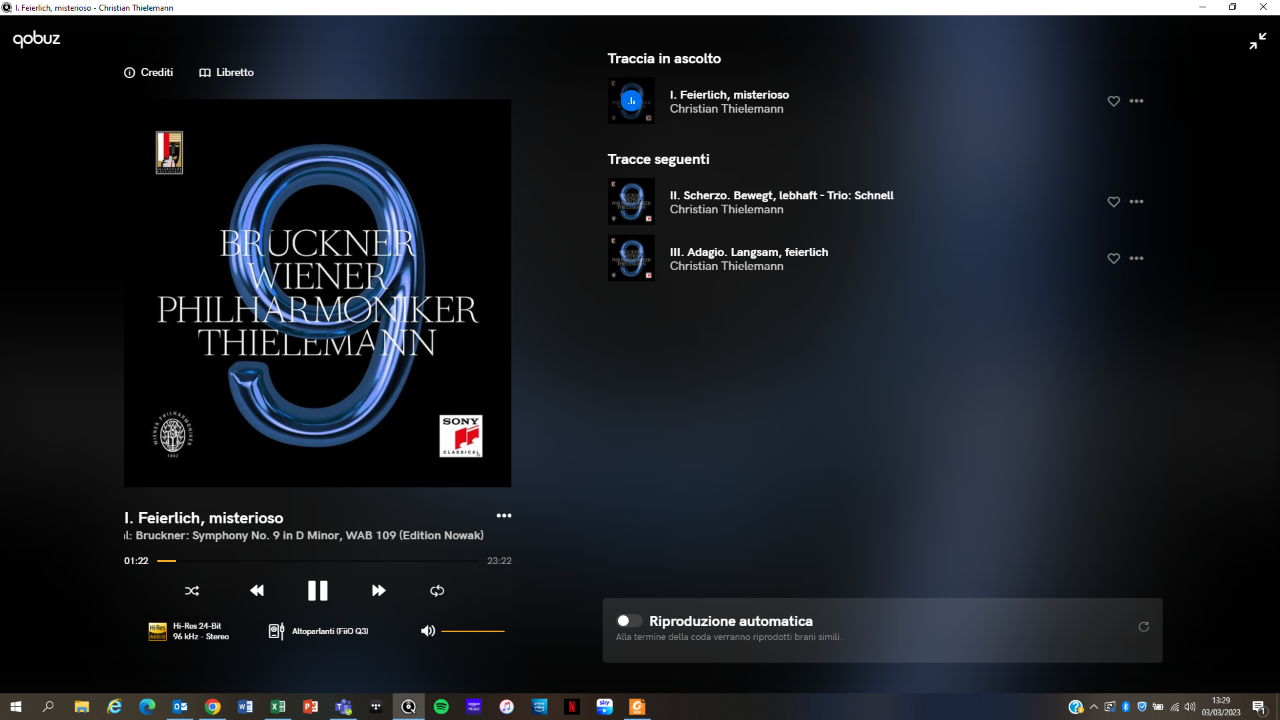Toggle shuffle playback mode
Viewport: 1280px width, 720px height.
(x=192, y=591)
